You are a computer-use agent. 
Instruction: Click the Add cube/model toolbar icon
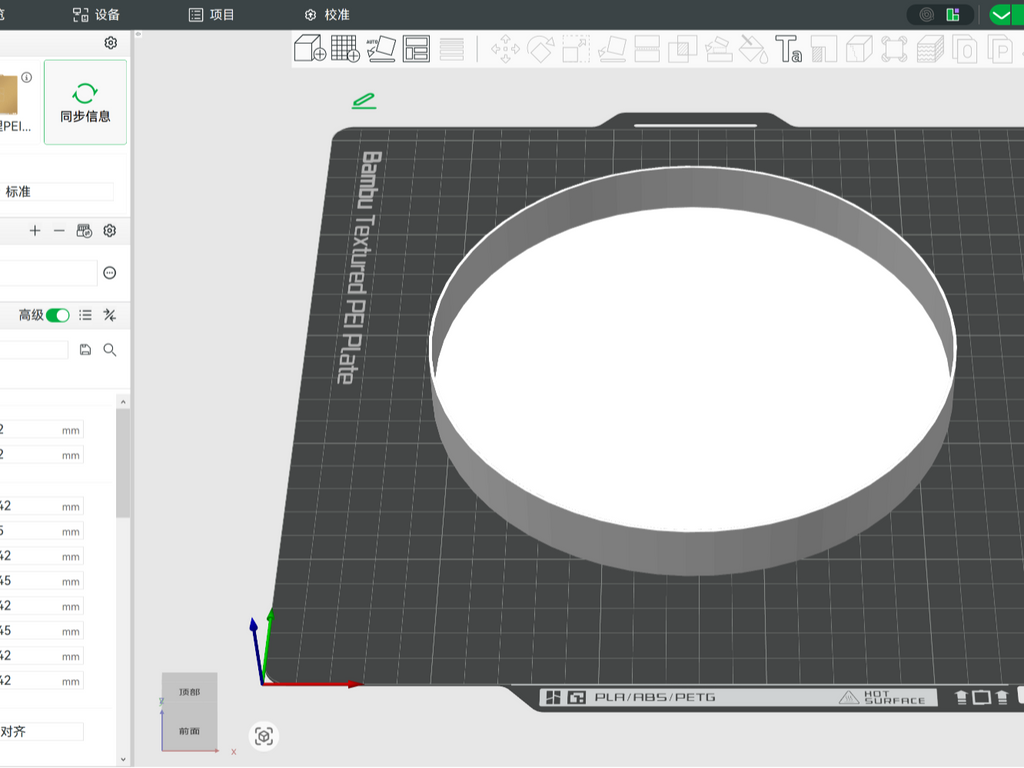tap(310, 48)
